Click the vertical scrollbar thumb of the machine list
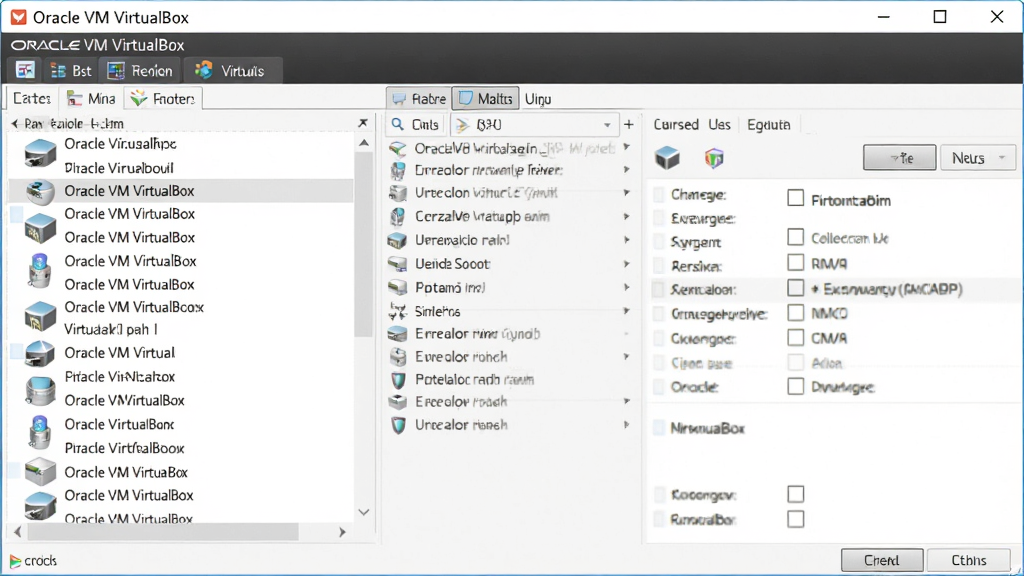The image size is (1024, 576). [364, 245]
